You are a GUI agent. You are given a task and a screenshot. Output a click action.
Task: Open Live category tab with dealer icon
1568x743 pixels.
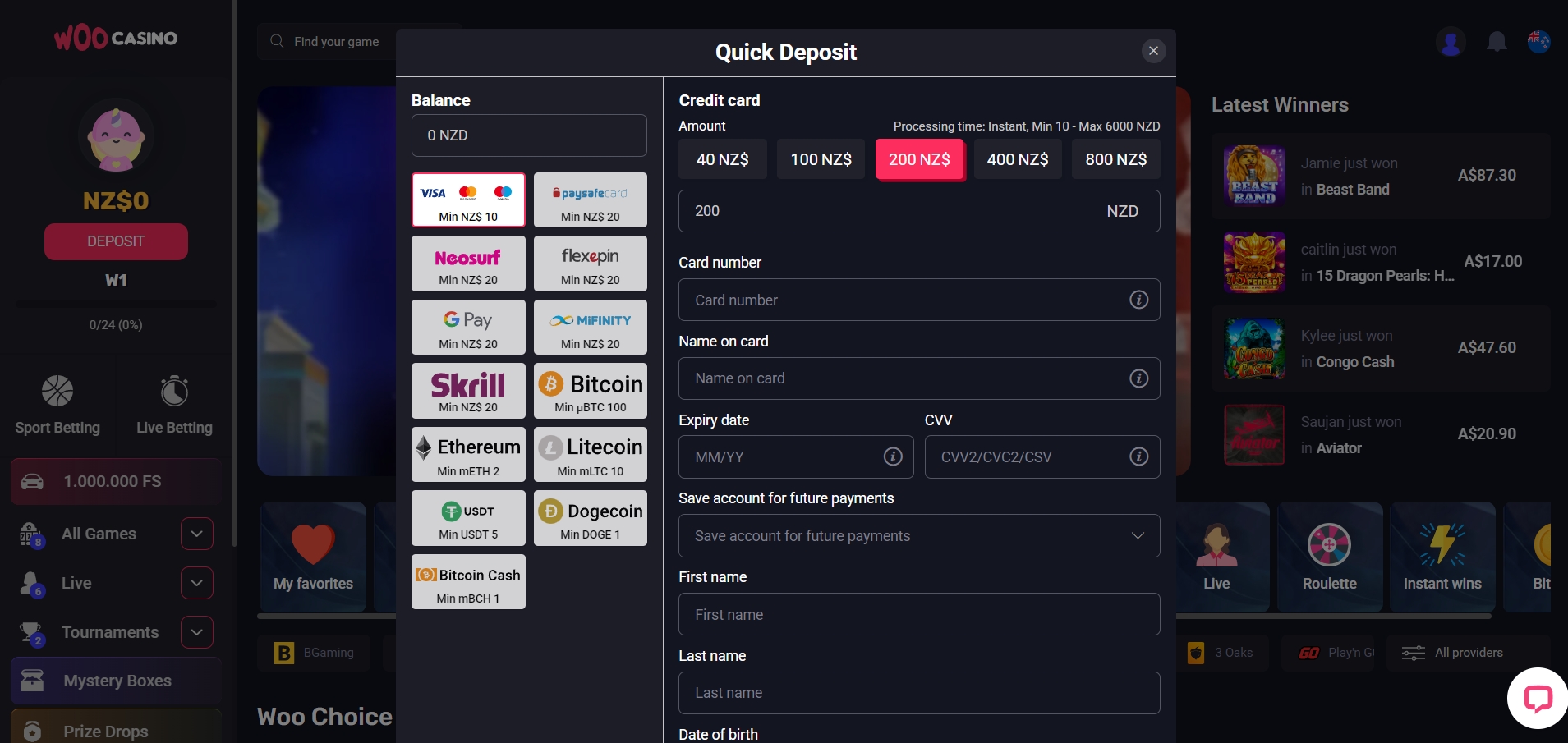click(1216, 557)
